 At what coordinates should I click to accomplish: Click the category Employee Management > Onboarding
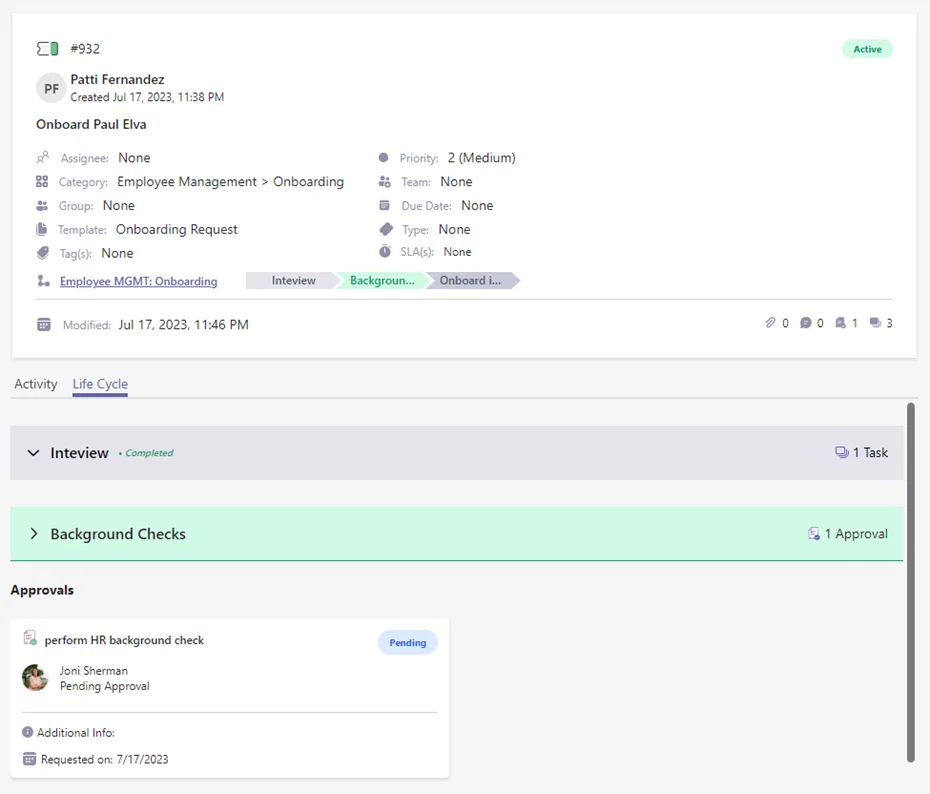click(230, 181)
